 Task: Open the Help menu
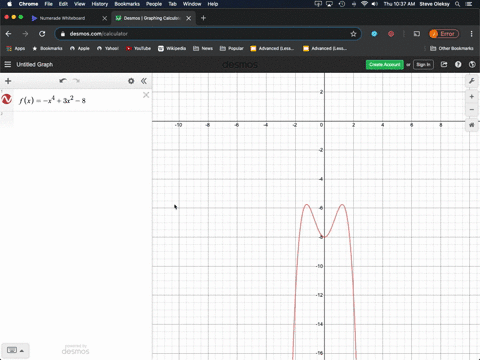click(213, 4)
